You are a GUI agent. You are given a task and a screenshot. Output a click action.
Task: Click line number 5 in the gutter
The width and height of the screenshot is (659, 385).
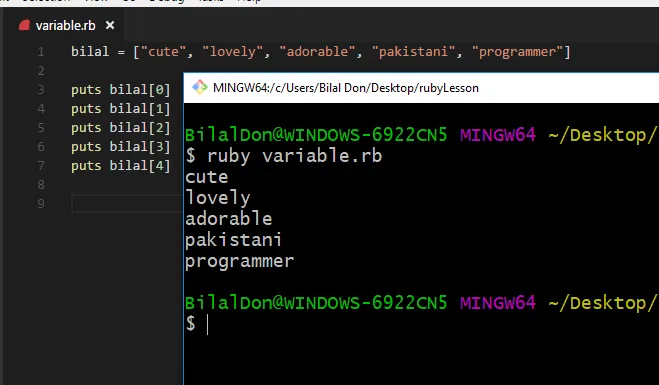click(41, 128)
